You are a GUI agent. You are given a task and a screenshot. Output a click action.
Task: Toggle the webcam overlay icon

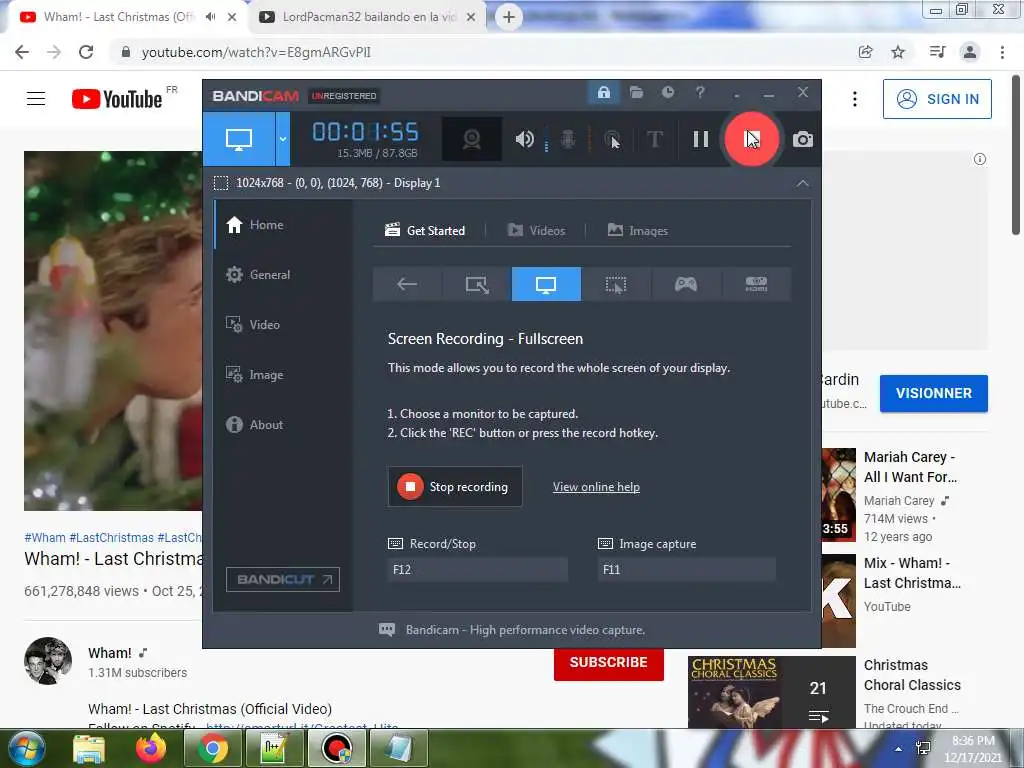[x=472, y=139]
